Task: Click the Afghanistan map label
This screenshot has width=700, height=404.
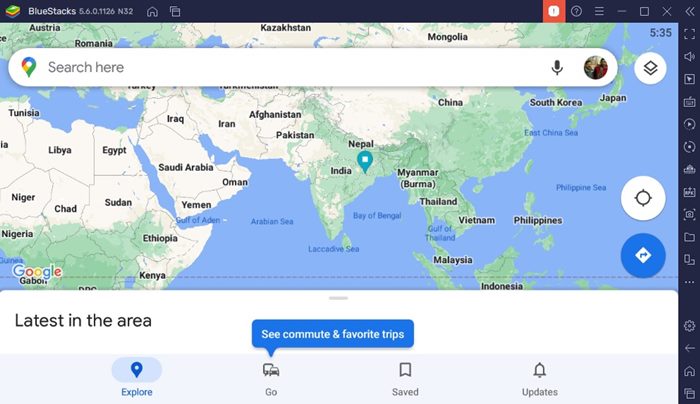Action: pyautogui.click(x=275, y=115)
